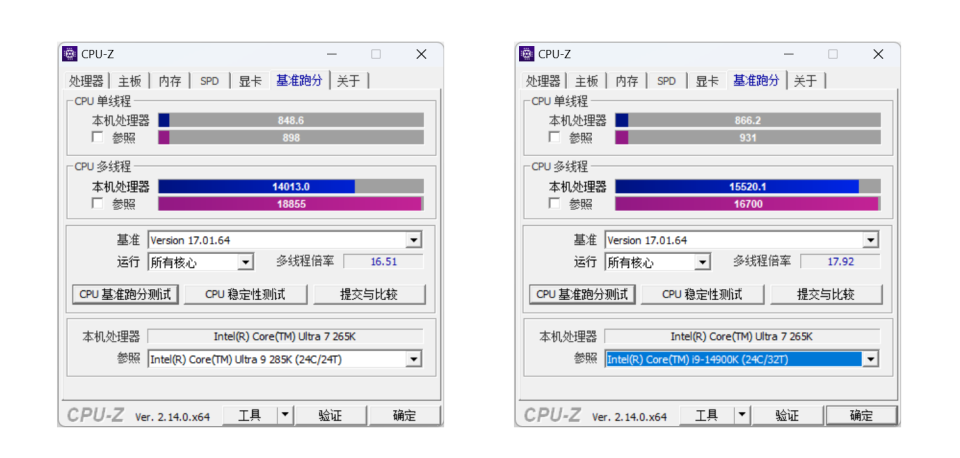Expand reference CPU i9-14900K dropdown
Image resolution: width=960 pixels, height=458 pixels.
tap(871, 359)
